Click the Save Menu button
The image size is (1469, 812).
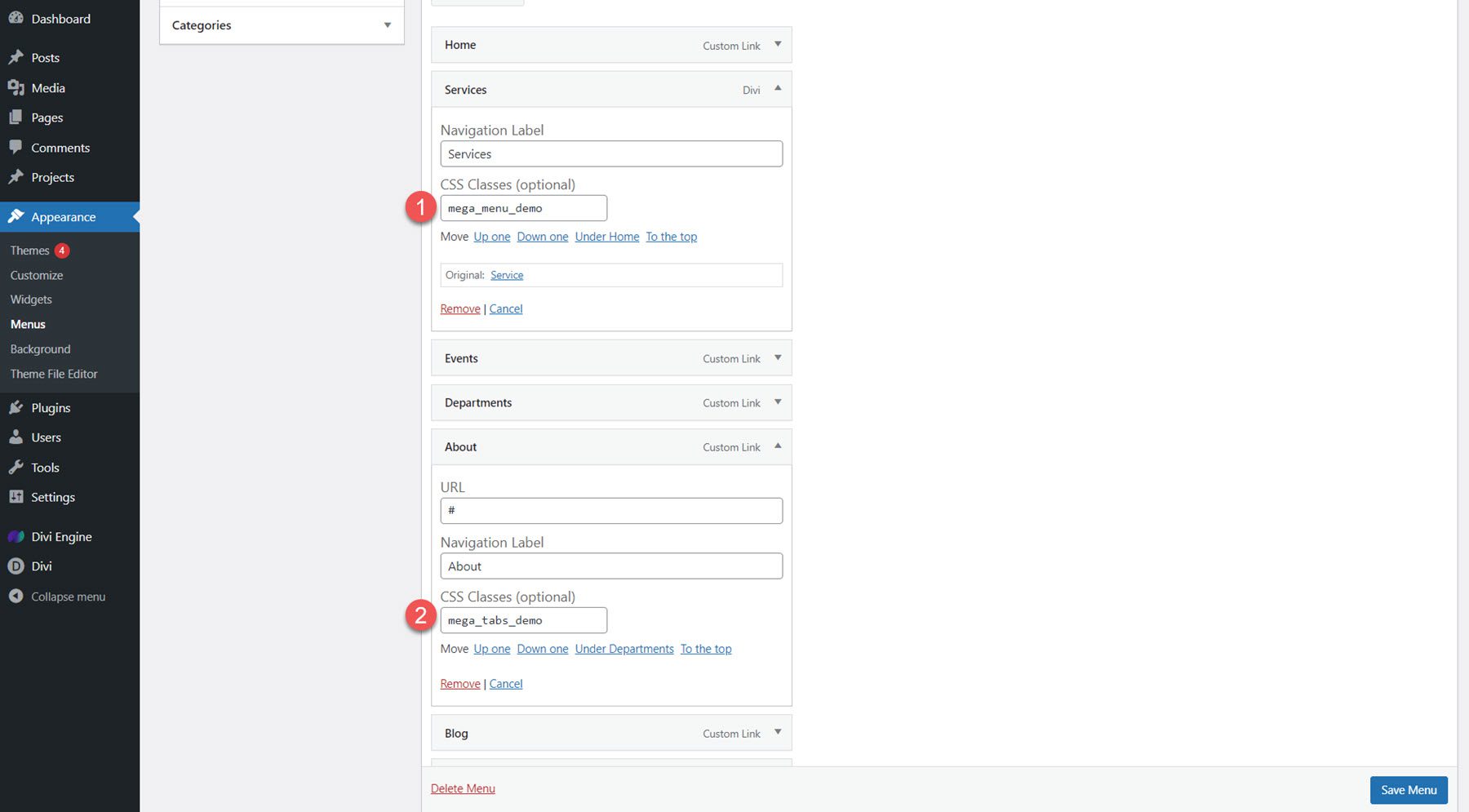pos(1408,789)
